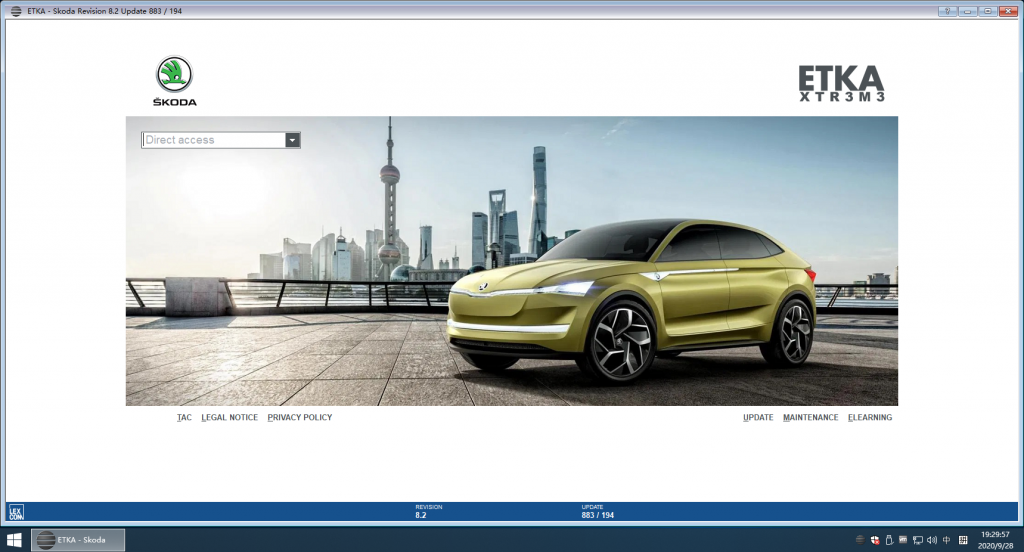This screenshot has width=1024, height=552.
Task: Close the ETKA window
Action: click(x=1008, y=11)
